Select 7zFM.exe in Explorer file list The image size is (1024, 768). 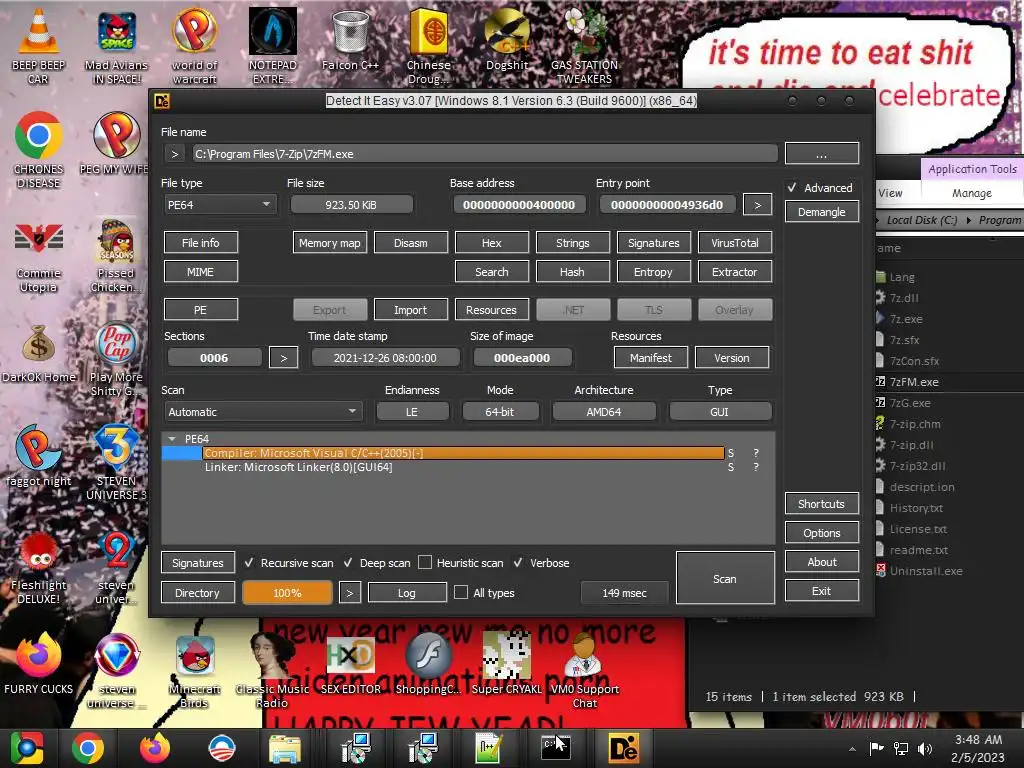pyautogui.click(x=914, y=382)
